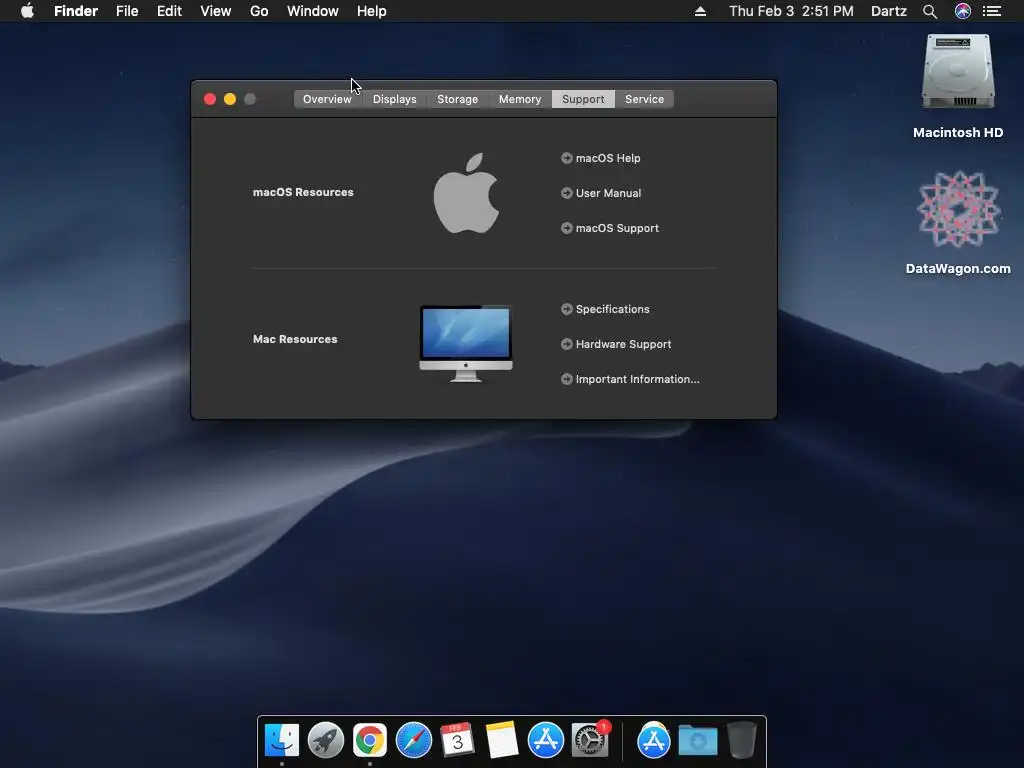
Task: Open the Finder menu in menu bar
Action: click(76, 11)
